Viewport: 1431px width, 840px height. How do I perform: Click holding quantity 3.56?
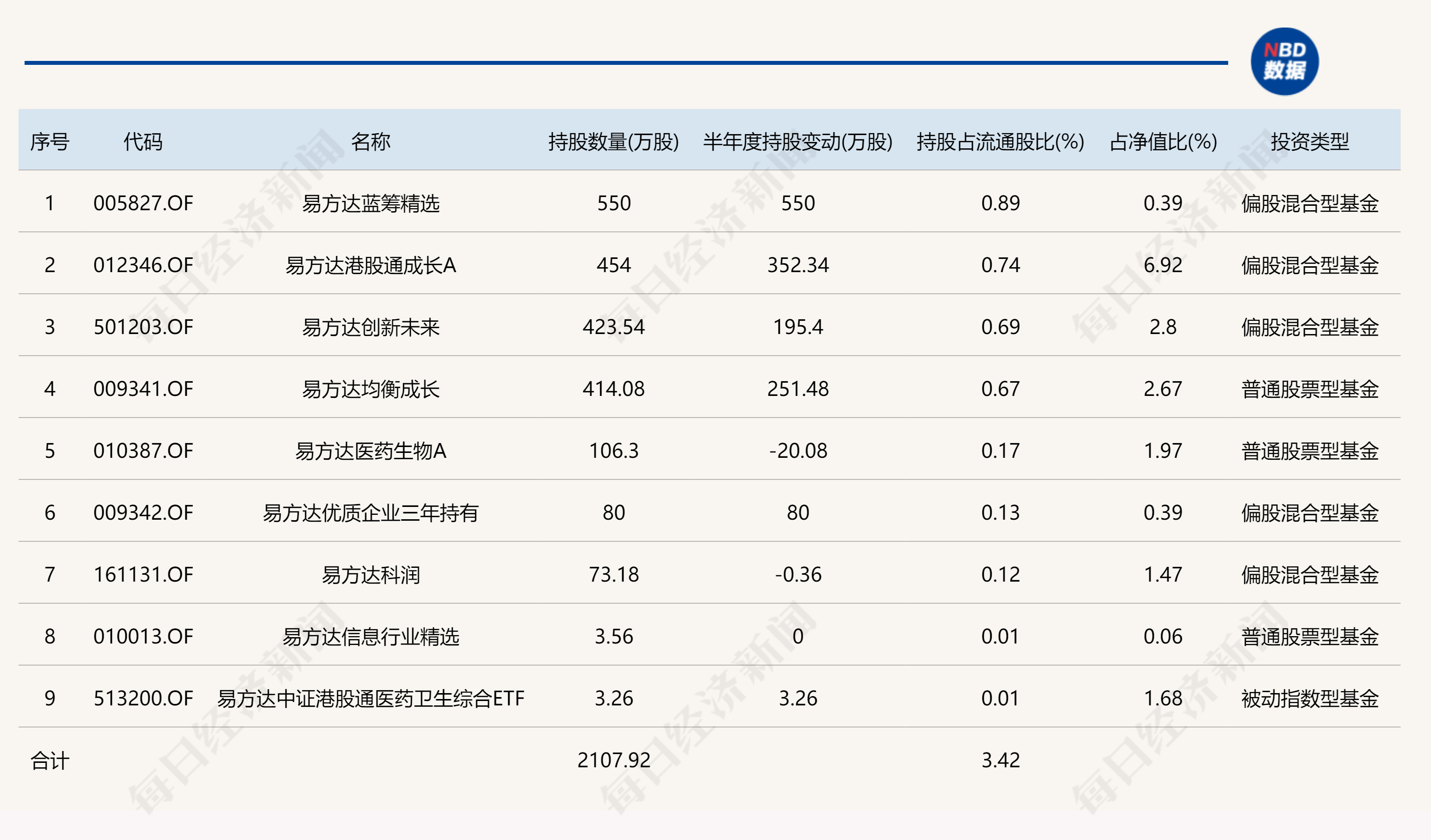(614, 636)
